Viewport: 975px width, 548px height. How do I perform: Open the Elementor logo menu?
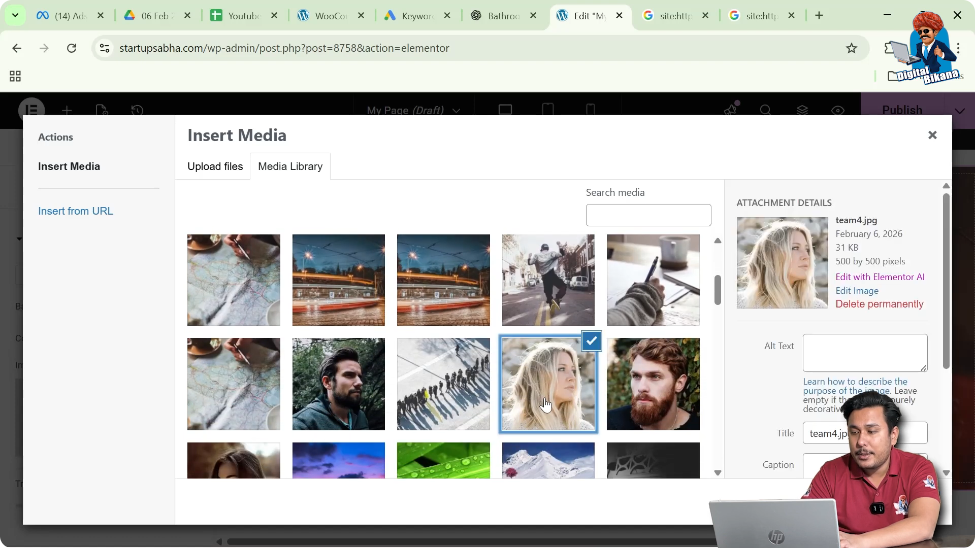31,110
